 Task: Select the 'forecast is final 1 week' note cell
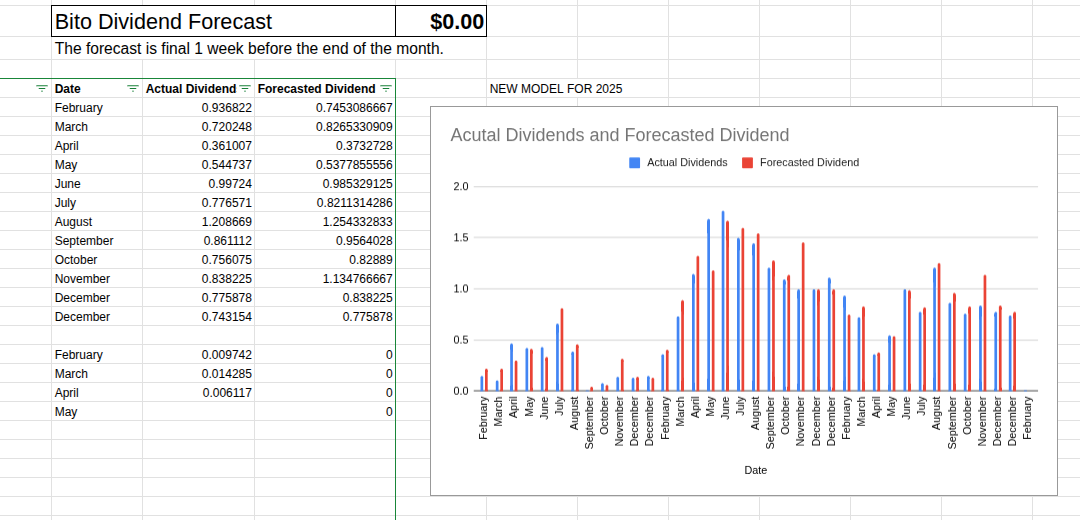coord(249,49)
